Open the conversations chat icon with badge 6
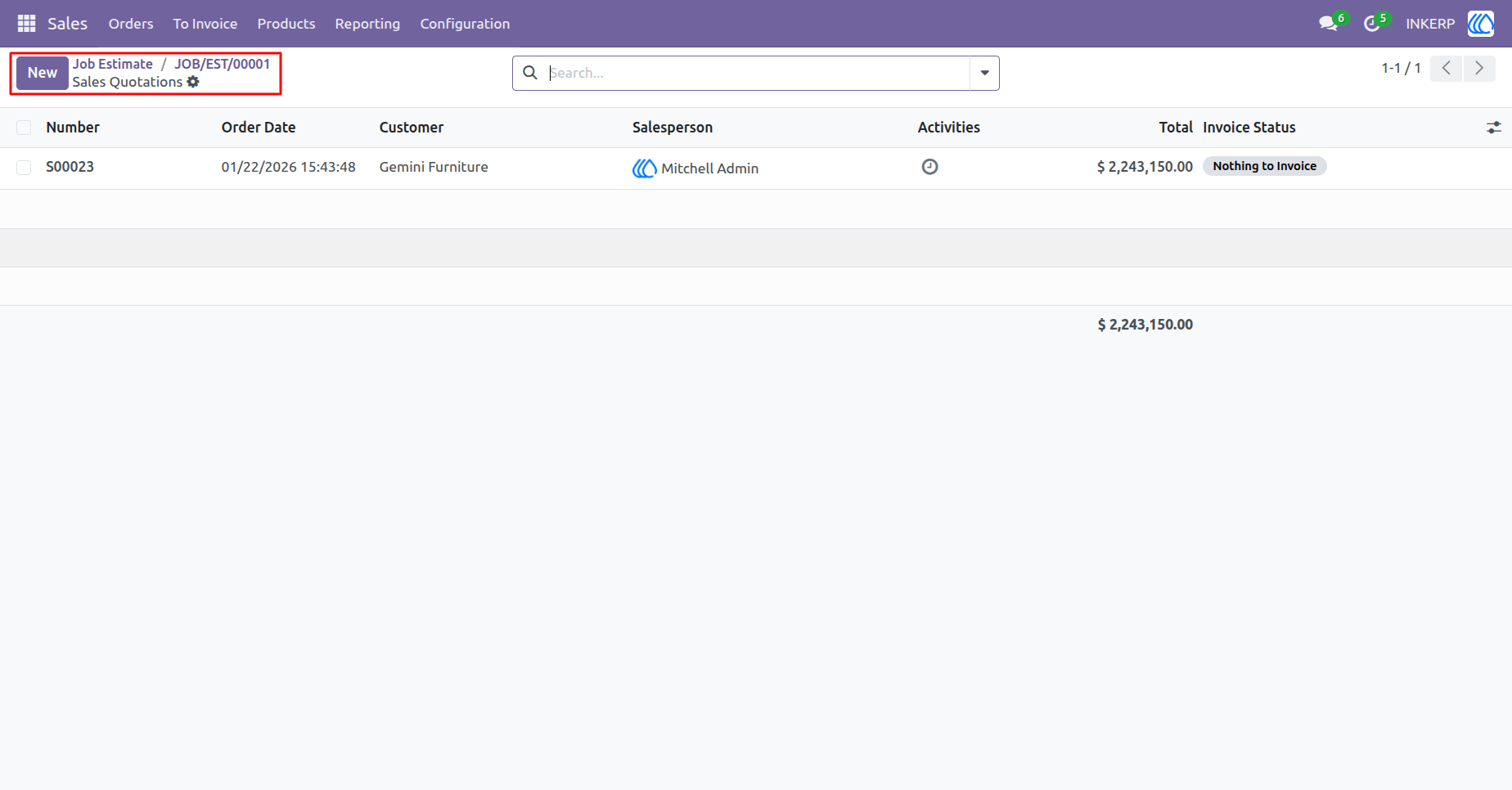The image size is (1512, 790). (1329, 24)
